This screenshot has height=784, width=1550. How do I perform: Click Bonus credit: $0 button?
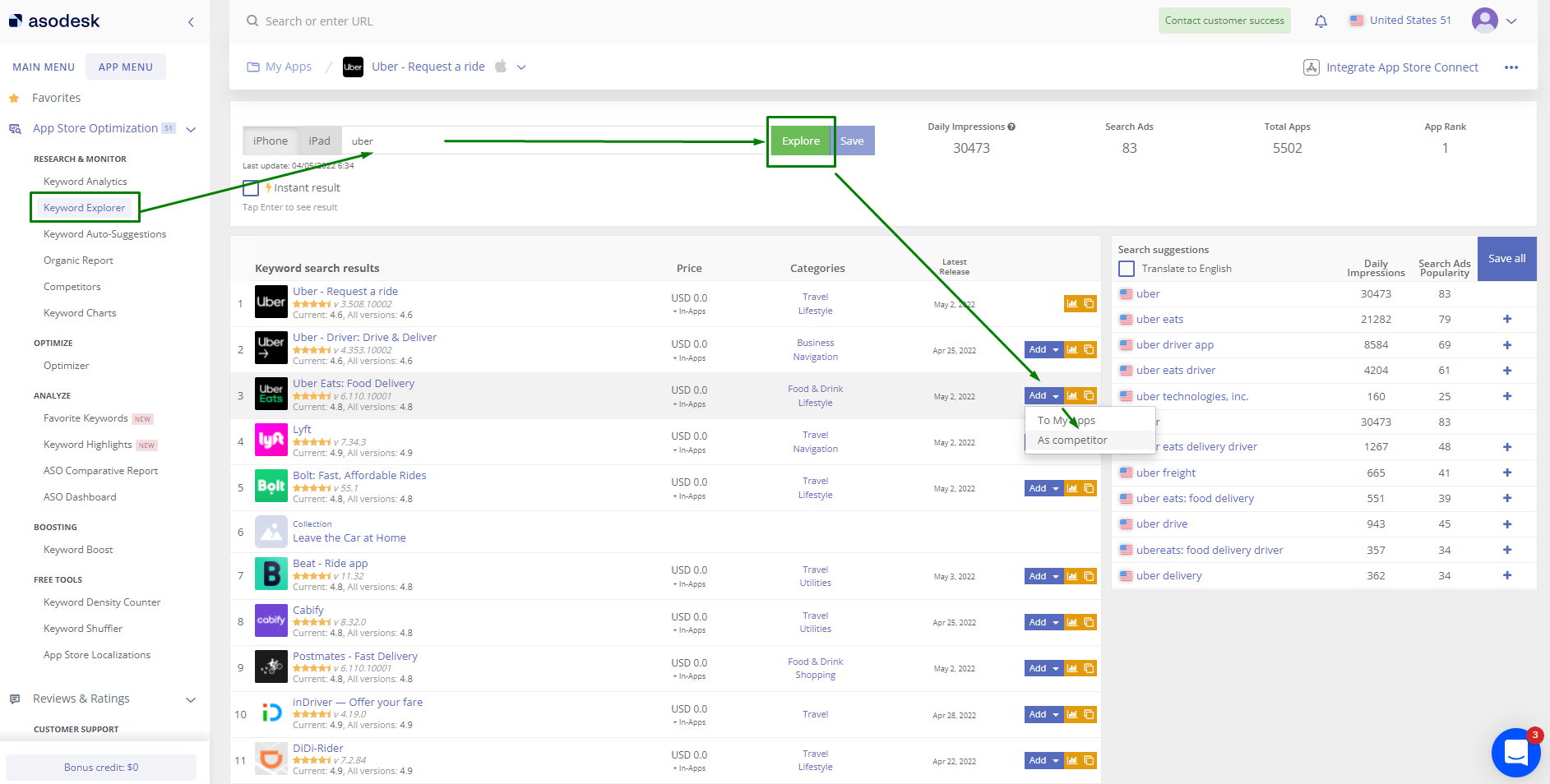point(101,768)
